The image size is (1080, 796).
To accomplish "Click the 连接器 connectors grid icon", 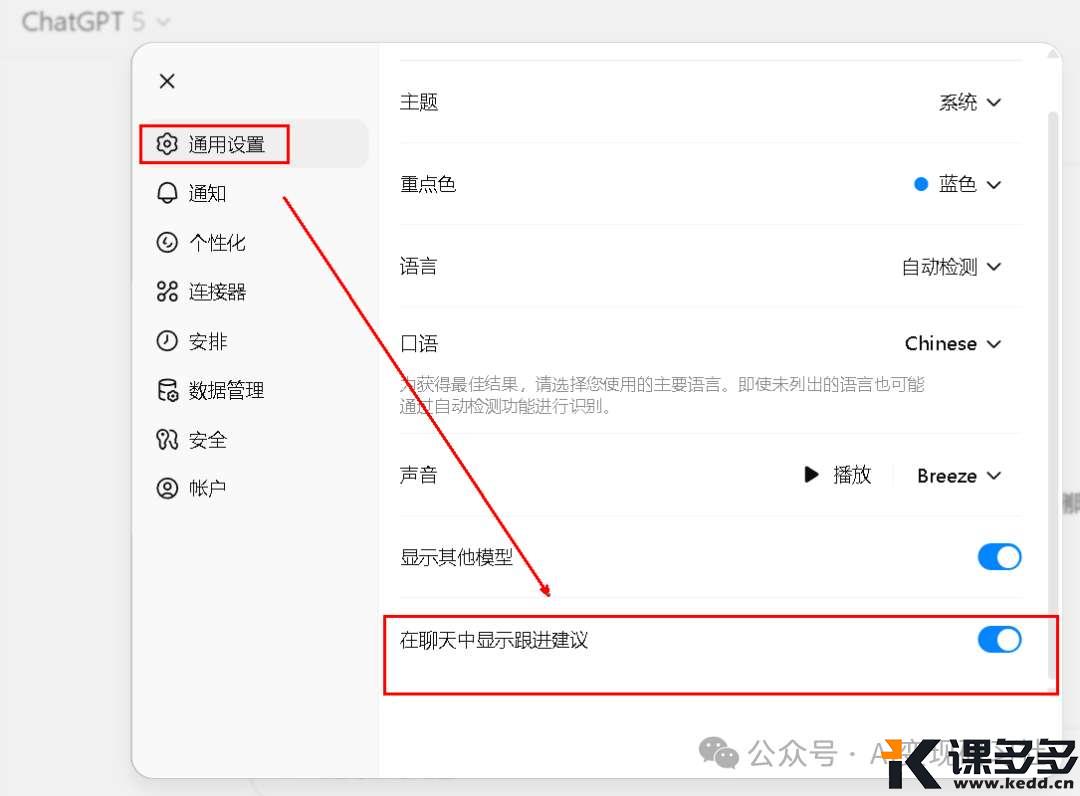I will coord(167,292).
